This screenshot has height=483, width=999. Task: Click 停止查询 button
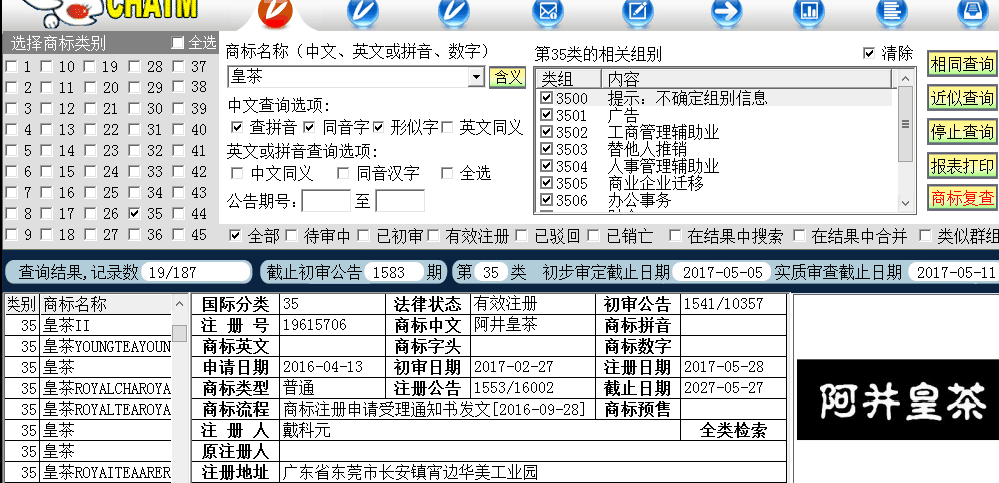coord(962,132)
